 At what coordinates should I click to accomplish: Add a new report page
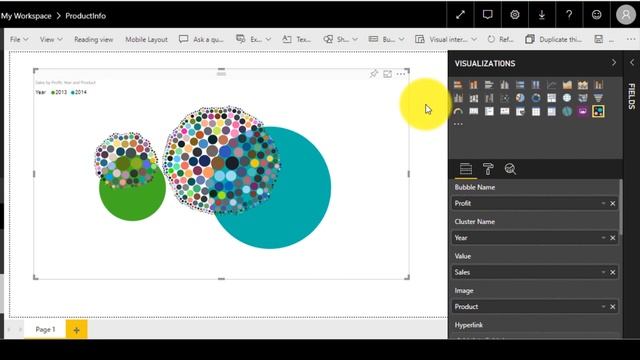pyautogui.click(x=76, y=330)
